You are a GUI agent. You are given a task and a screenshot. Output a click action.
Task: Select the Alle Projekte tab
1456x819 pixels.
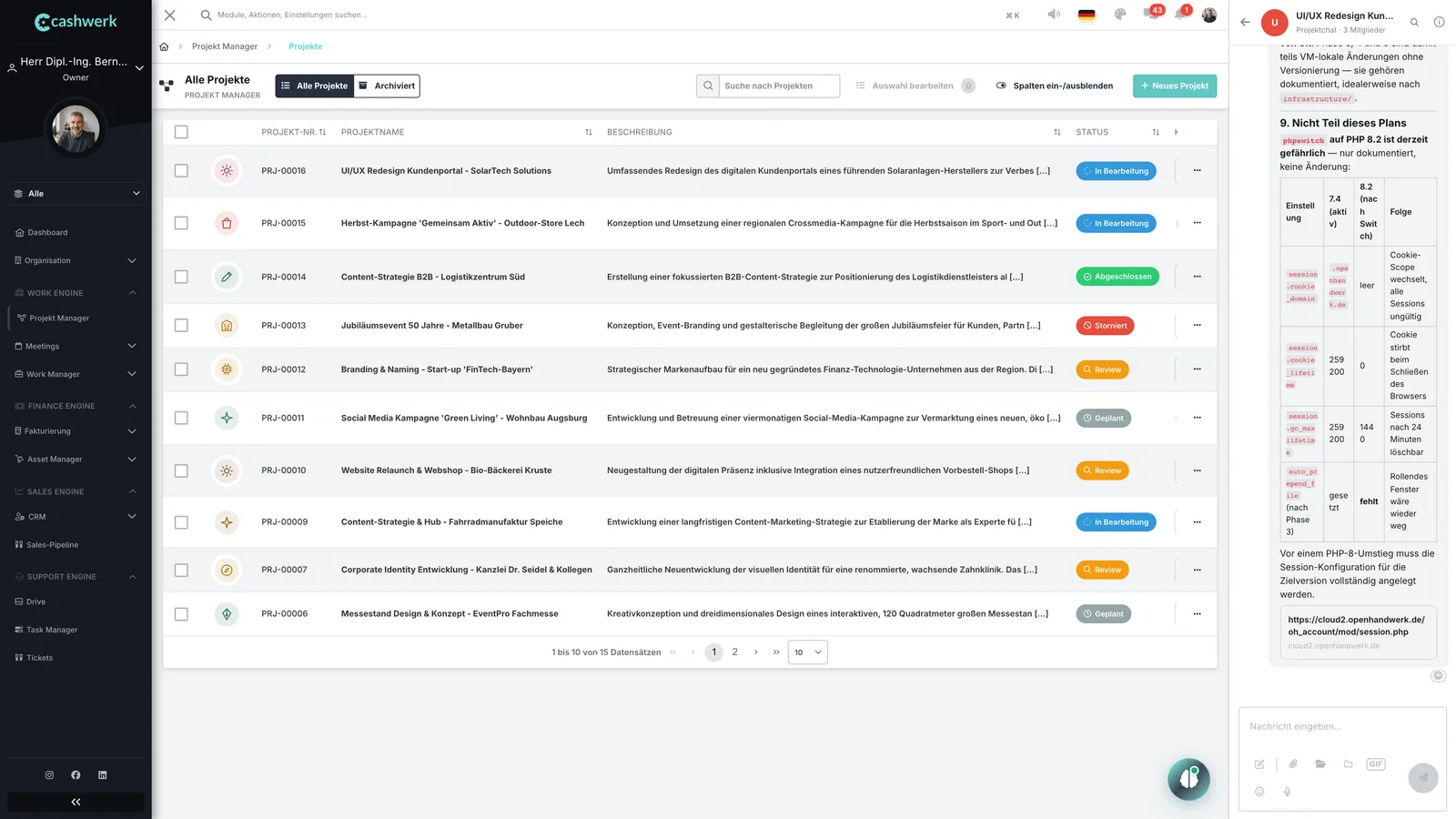point(315,86)
